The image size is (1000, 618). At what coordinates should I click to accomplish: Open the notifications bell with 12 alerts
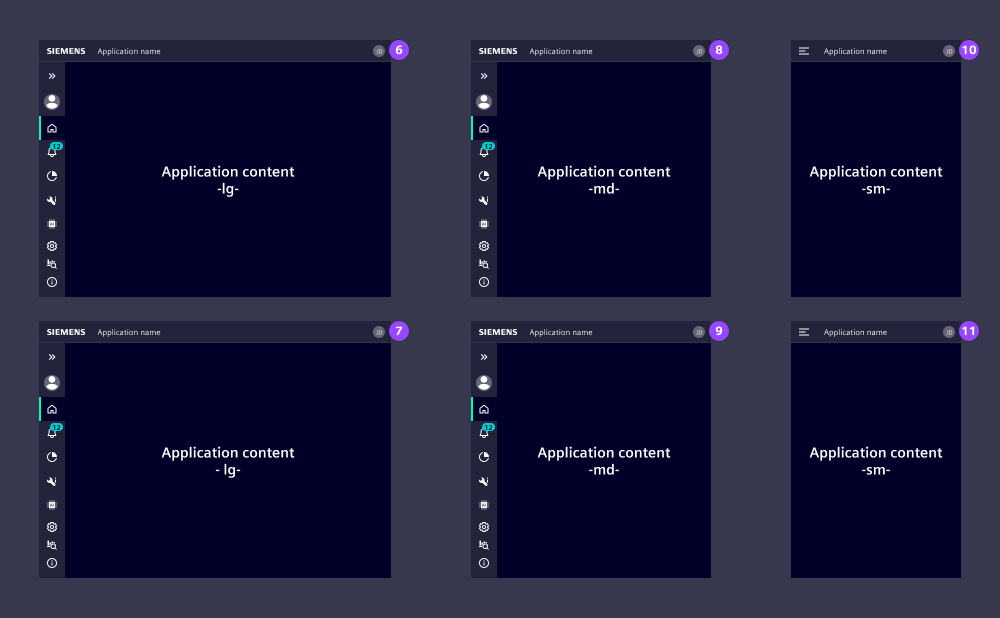coord(51,151)
